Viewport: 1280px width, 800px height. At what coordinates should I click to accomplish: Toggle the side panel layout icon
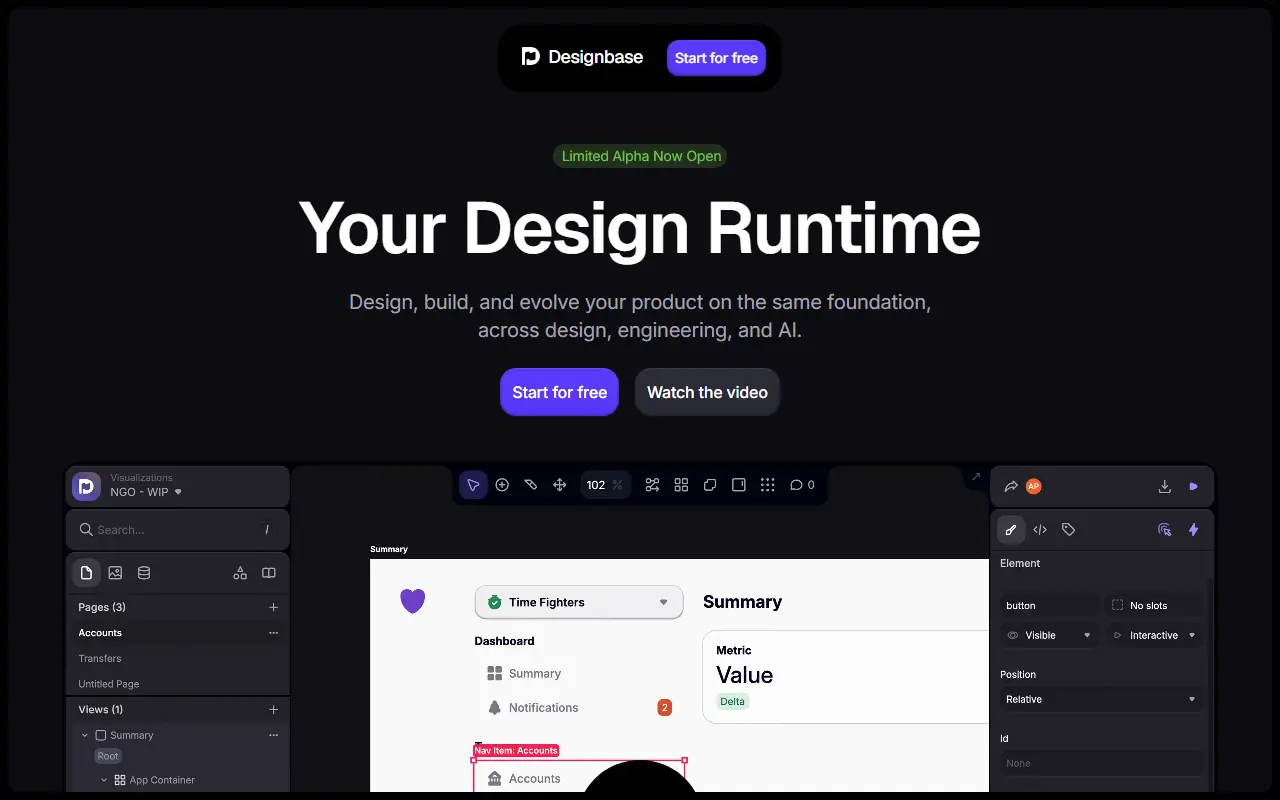739,485
